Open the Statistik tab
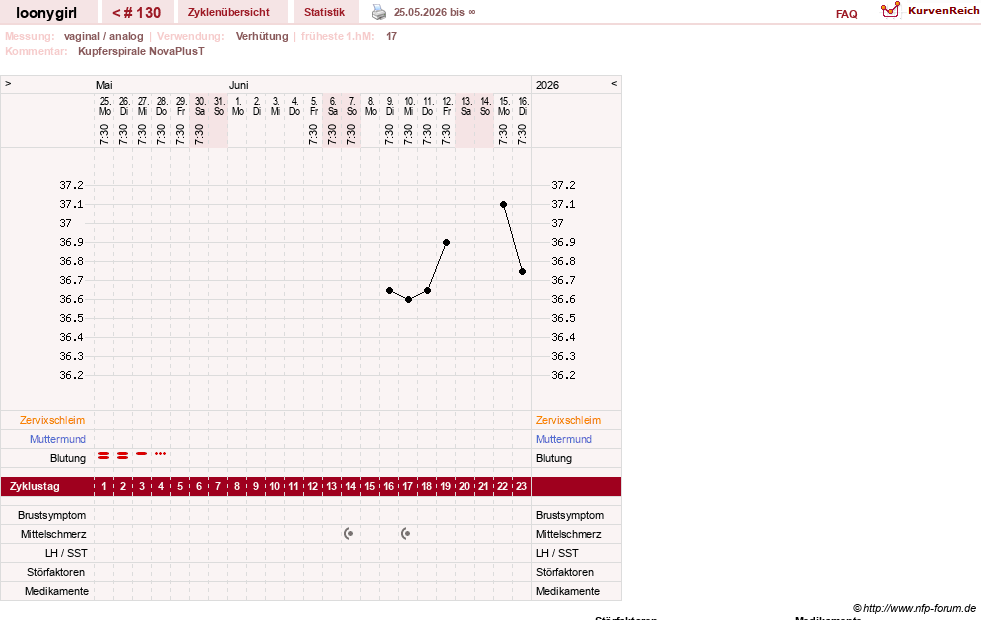This screenshot has width=981, height=620. [x=324, y=12]
